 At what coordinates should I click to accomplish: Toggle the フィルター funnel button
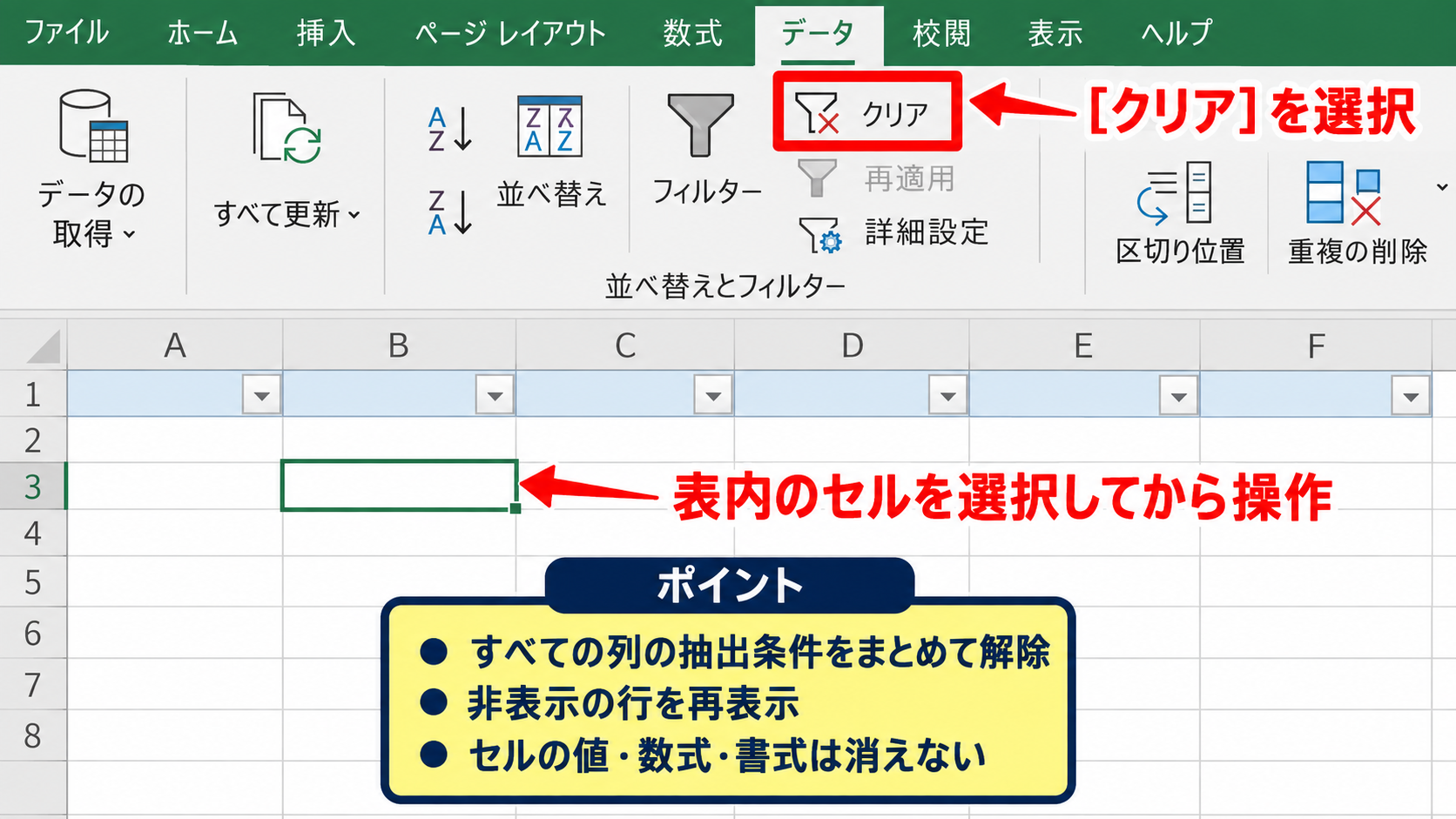click(700, 124)
